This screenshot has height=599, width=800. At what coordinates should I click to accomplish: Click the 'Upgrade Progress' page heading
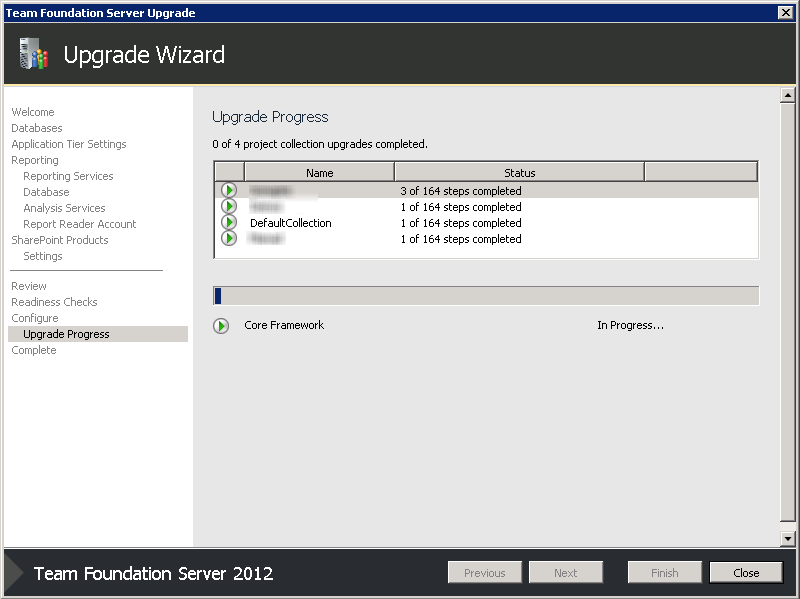[270, 117]
